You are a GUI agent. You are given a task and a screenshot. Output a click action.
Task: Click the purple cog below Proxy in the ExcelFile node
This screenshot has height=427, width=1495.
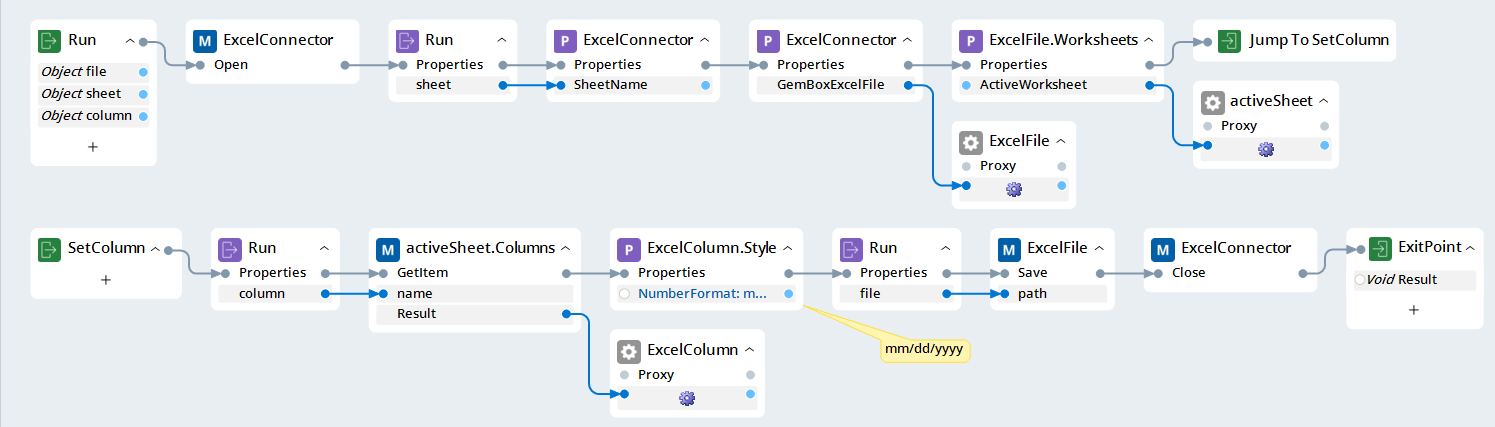pos(1014,188)
